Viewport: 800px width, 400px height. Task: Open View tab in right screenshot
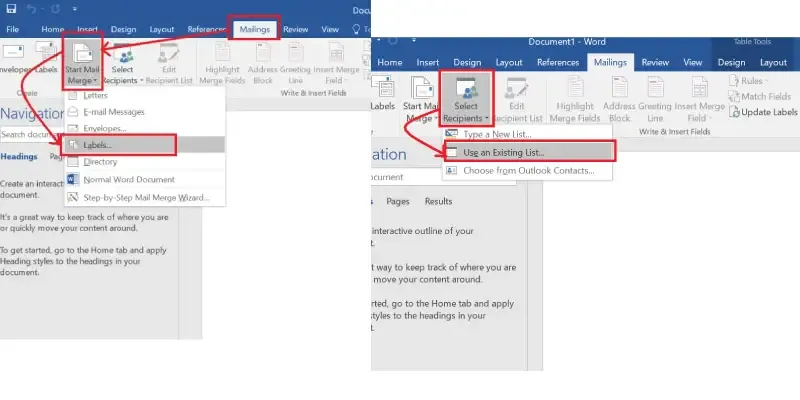pyautogui.click(x=692, y=62)
